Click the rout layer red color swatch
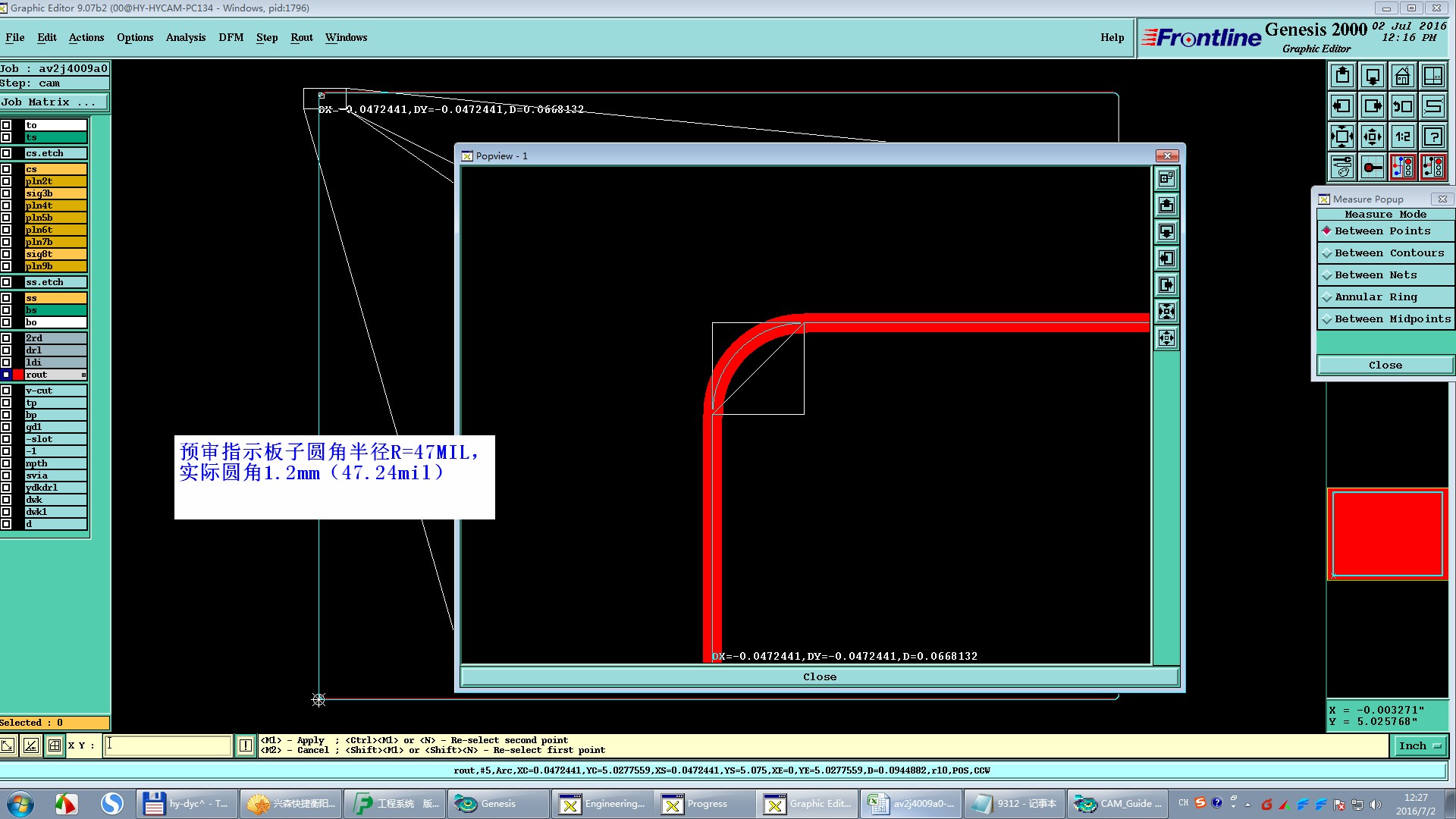 (18, 375)
